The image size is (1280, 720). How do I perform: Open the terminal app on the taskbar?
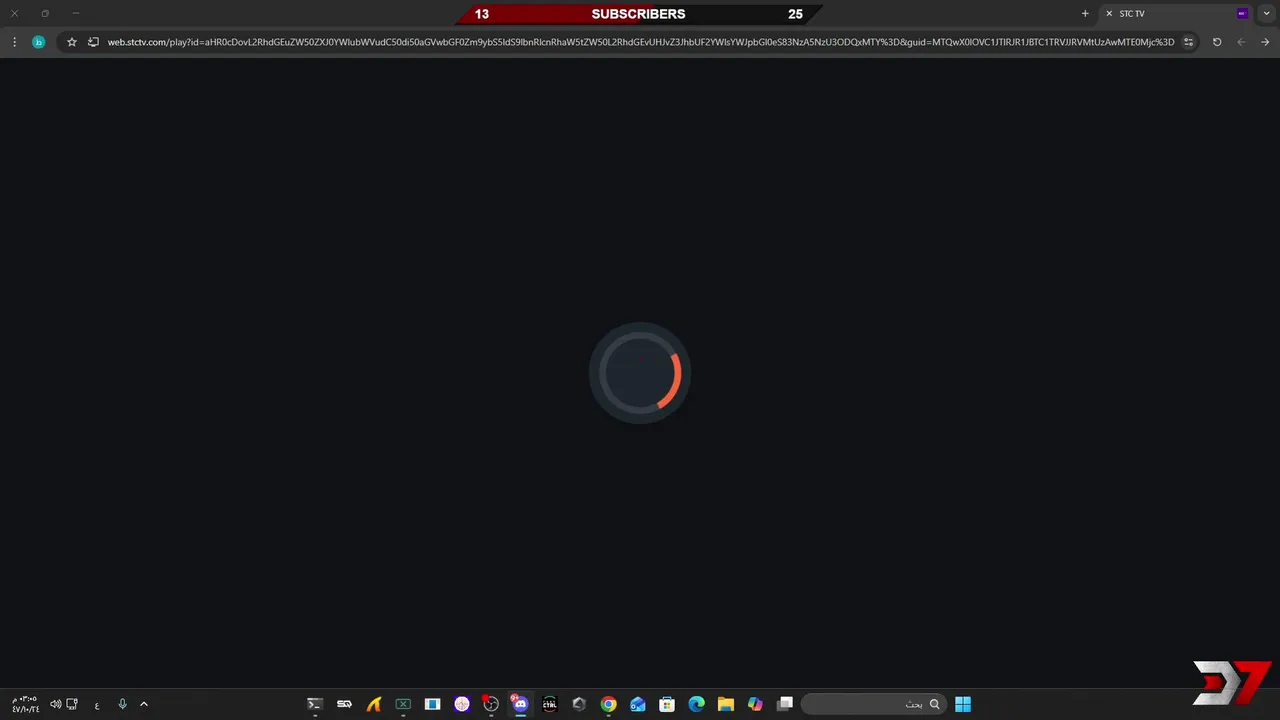pyautogui.click(x=314, y=704)
